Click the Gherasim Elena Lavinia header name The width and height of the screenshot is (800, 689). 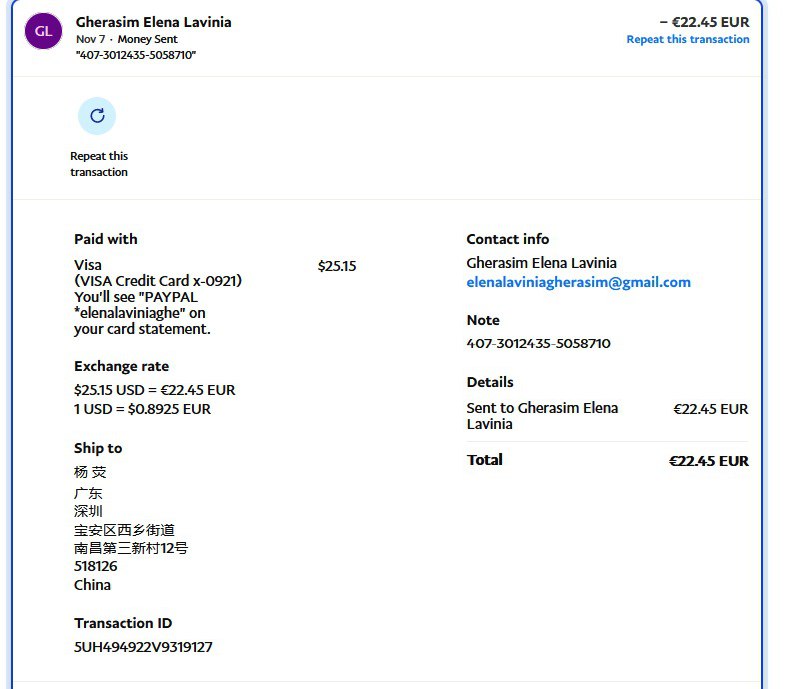click(x=153, y=22)
